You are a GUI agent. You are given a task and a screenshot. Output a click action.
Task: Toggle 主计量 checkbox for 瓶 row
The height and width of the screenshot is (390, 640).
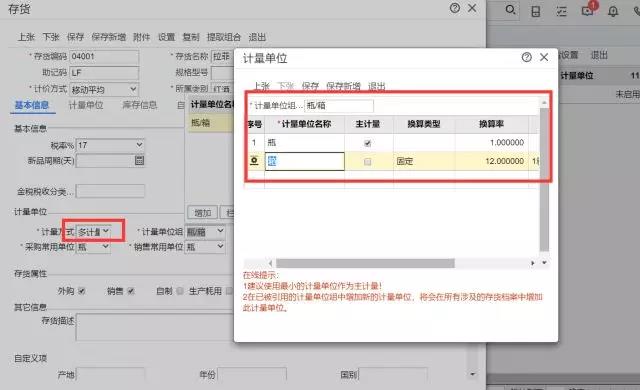[367, 143]
